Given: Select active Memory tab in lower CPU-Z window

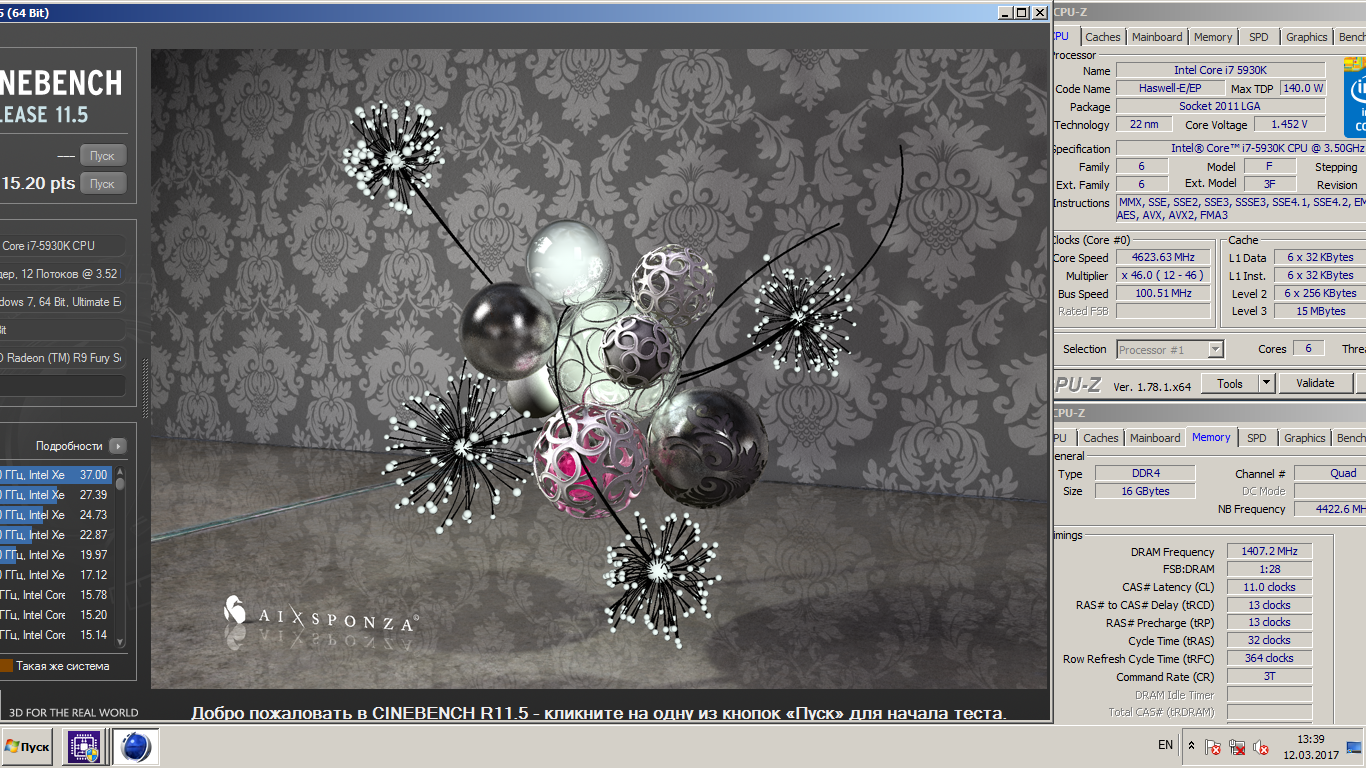Looking at the screenshot, I should tap(1211, 437).
